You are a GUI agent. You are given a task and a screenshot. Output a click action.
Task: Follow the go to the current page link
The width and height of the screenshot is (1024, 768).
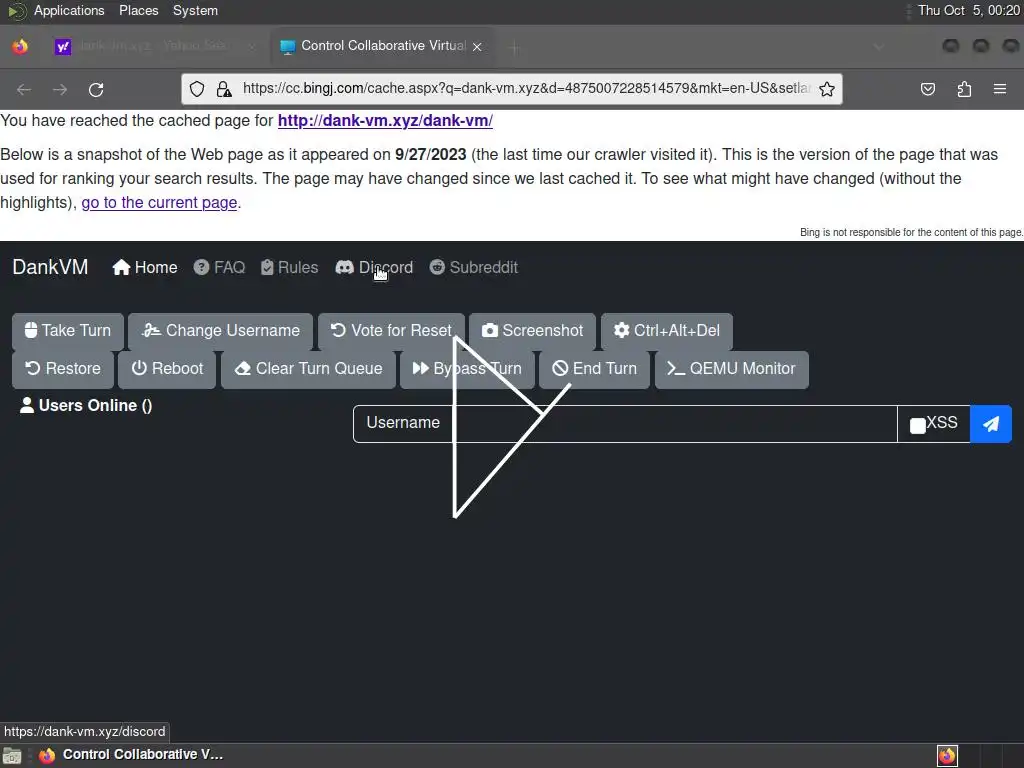(159, 202)
